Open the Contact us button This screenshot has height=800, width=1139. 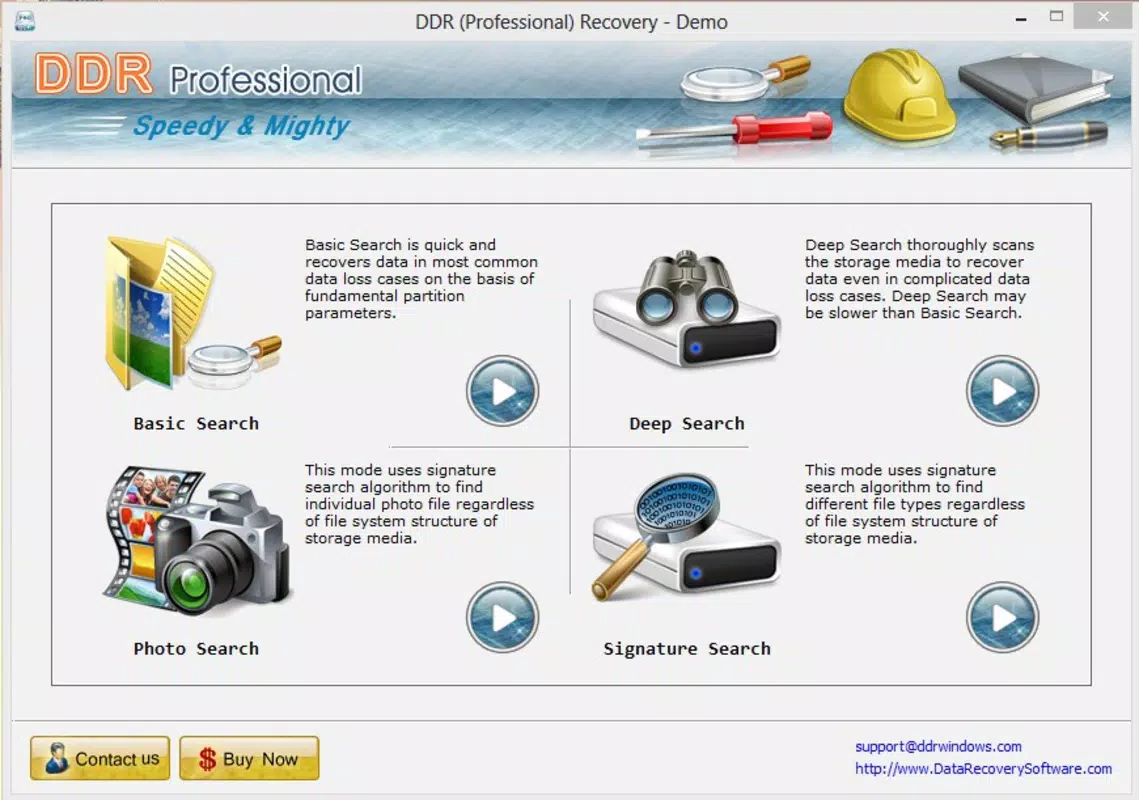[100, 759]
